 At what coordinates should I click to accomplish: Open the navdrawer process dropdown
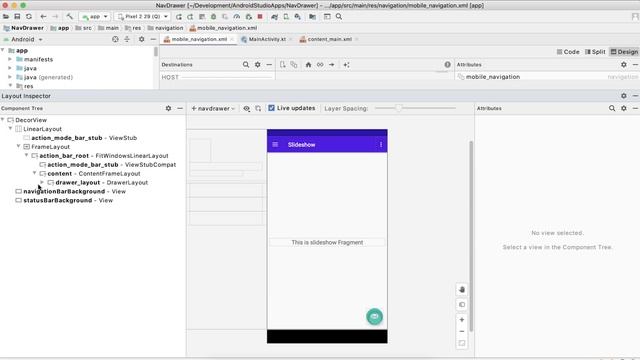coord(213,108)
